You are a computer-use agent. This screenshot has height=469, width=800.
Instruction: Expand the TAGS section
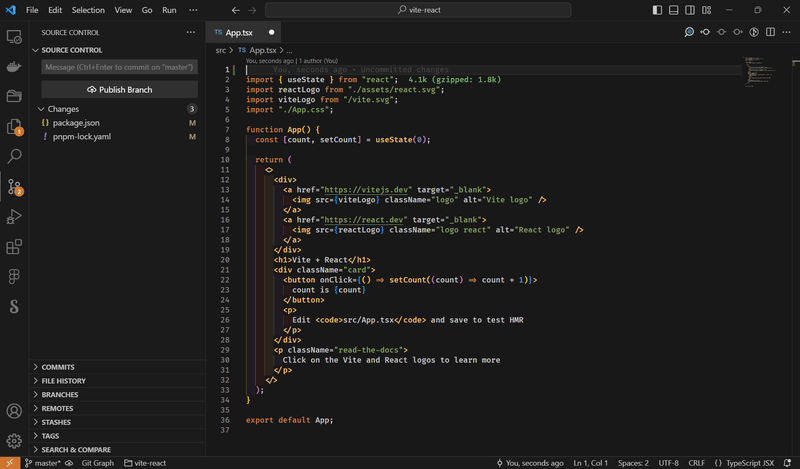118,436
